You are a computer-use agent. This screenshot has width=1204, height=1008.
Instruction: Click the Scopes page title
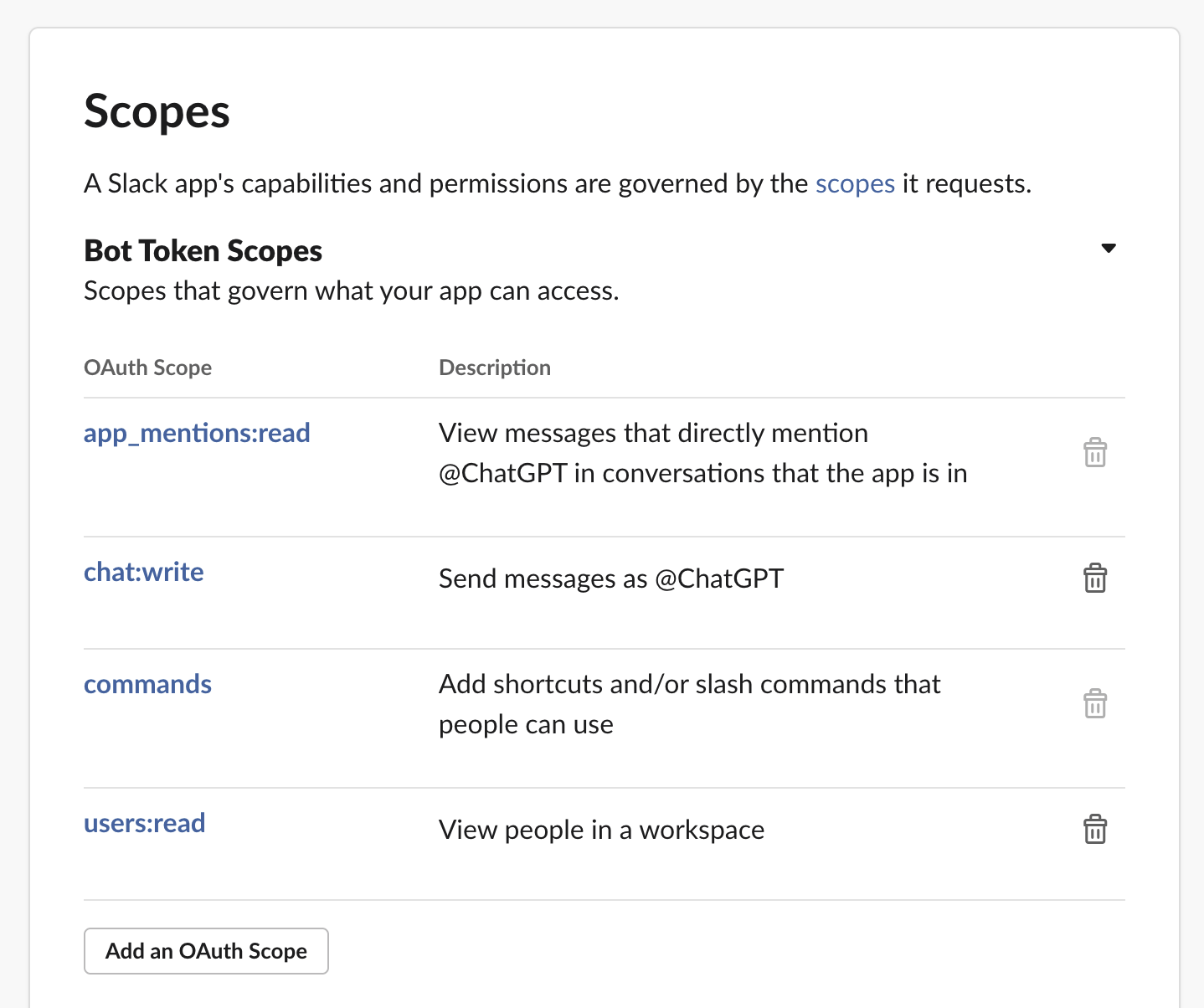[x=156, y=111]
